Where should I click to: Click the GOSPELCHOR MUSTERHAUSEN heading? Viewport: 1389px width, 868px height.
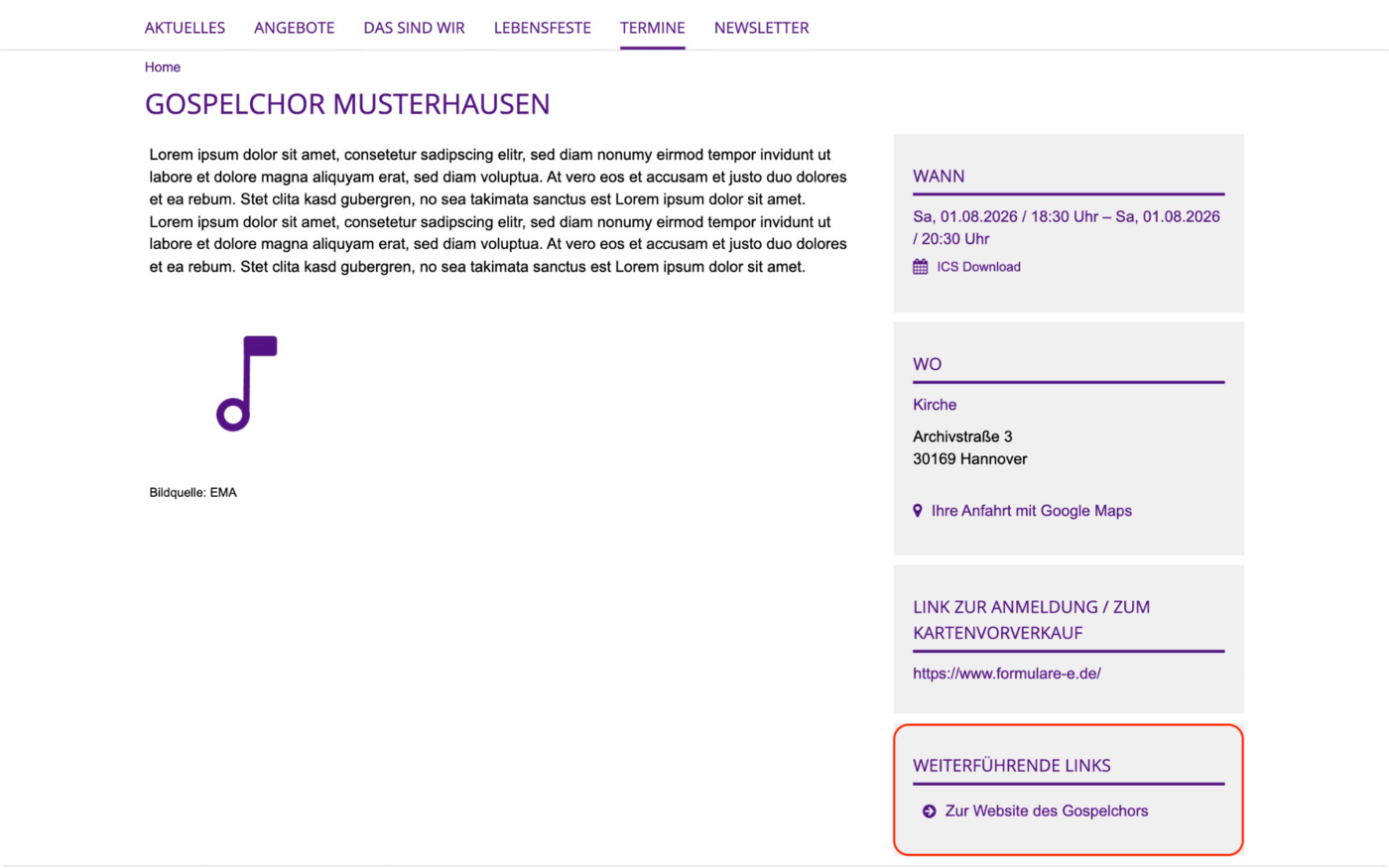(347, 104)
